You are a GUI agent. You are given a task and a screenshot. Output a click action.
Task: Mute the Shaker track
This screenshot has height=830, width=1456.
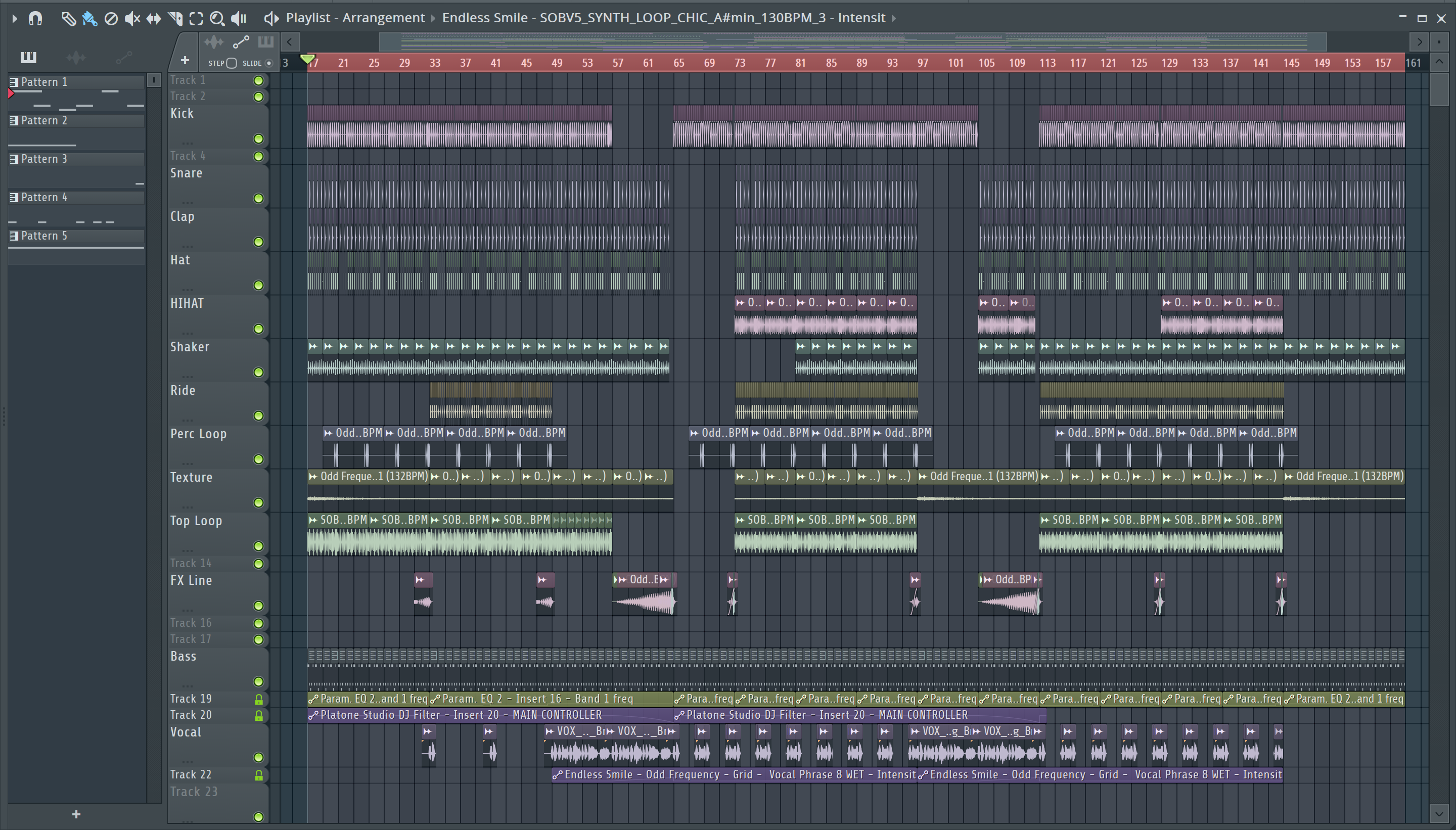click(258, 372)
